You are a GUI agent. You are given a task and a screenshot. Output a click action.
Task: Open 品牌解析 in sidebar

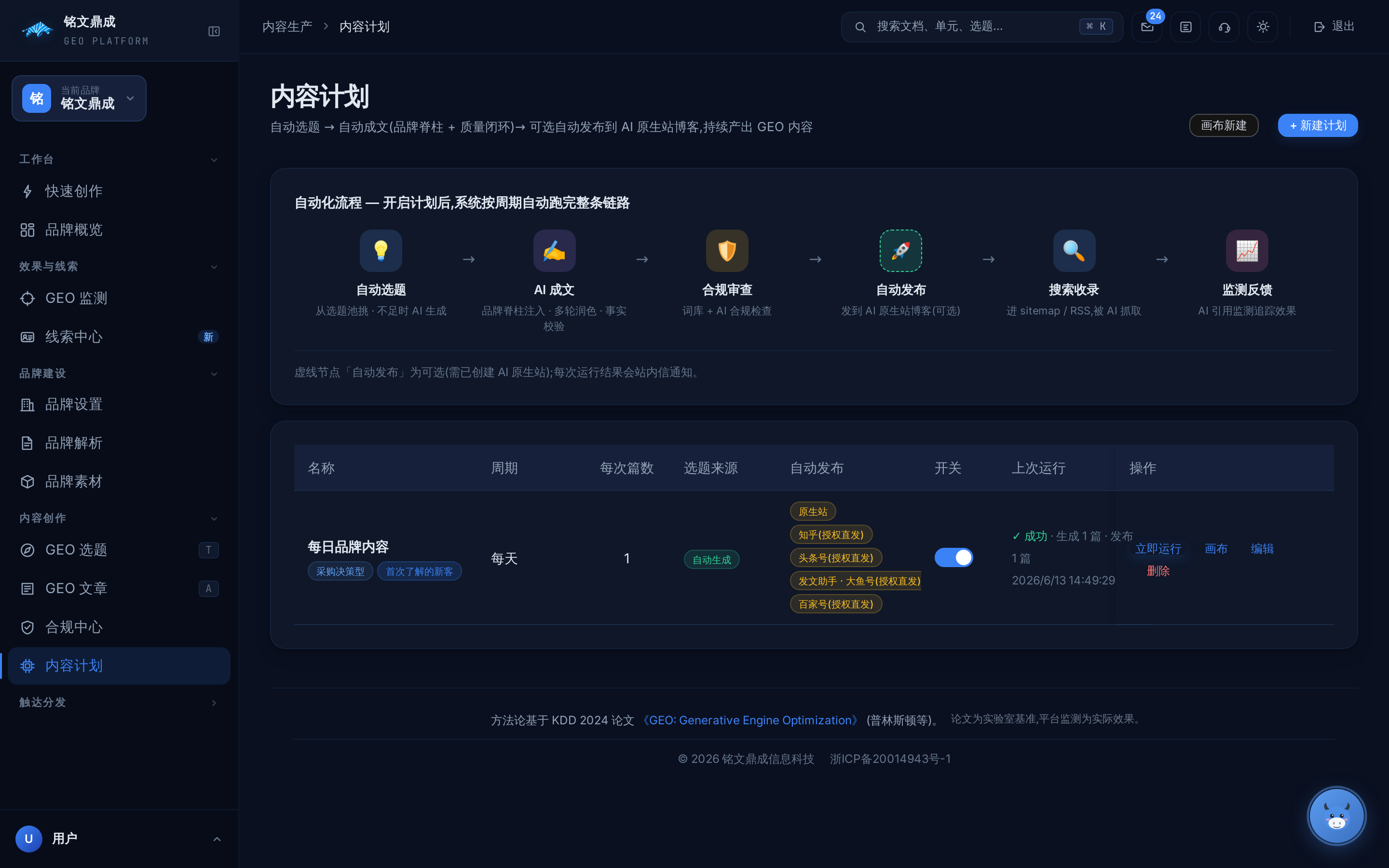pos(119,443)
